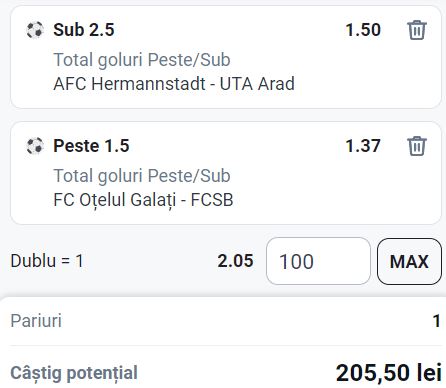Image resolution: width=446 pixels, height=388 pixels.
Task: Select the Peste 1.5 selection title
Action: point(91,146)
